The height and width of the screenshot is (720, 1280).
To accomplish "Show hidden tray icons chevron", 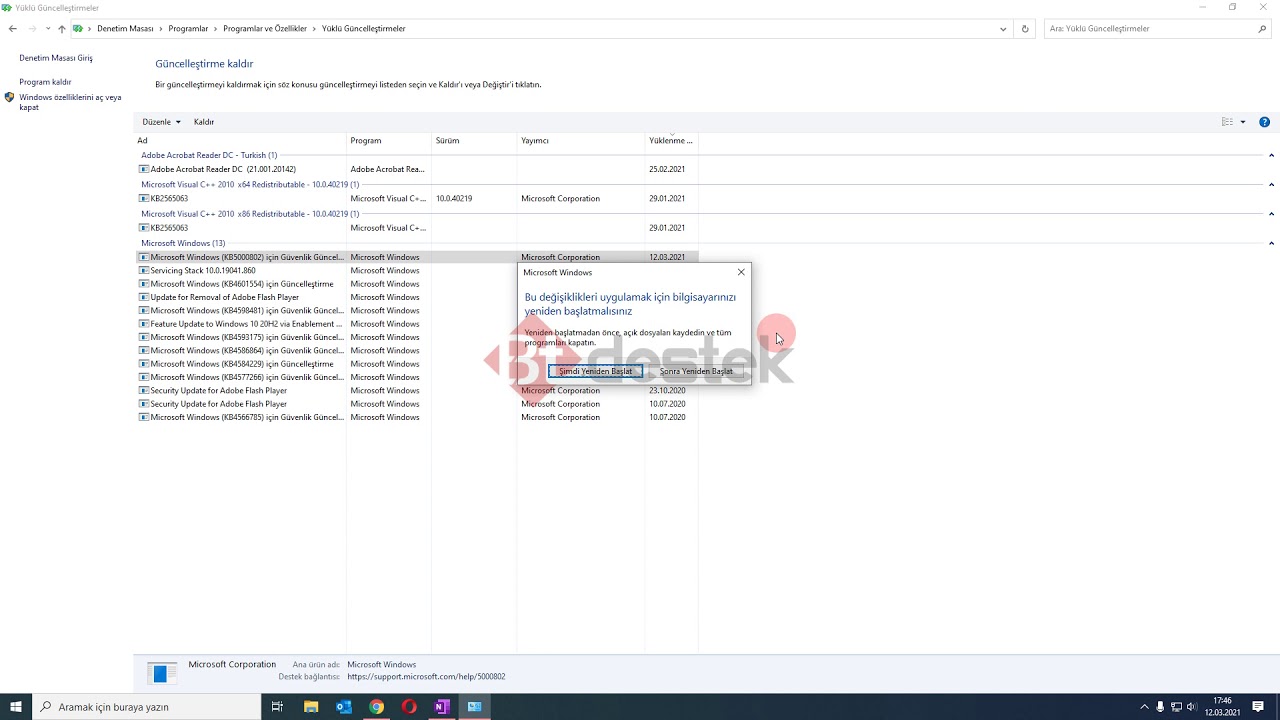I will click(1144, 707).
